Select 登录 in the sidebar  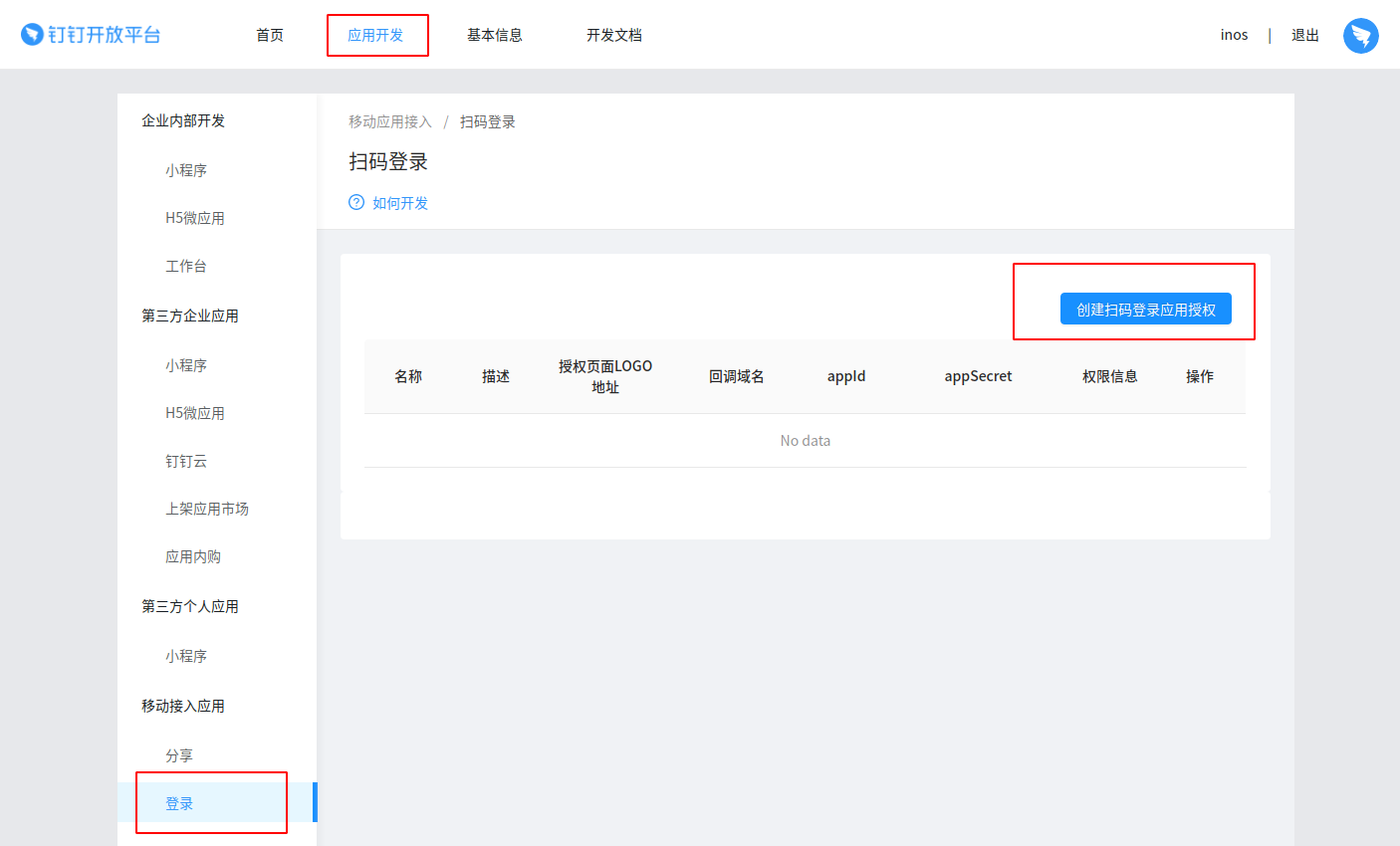point(217,803)
